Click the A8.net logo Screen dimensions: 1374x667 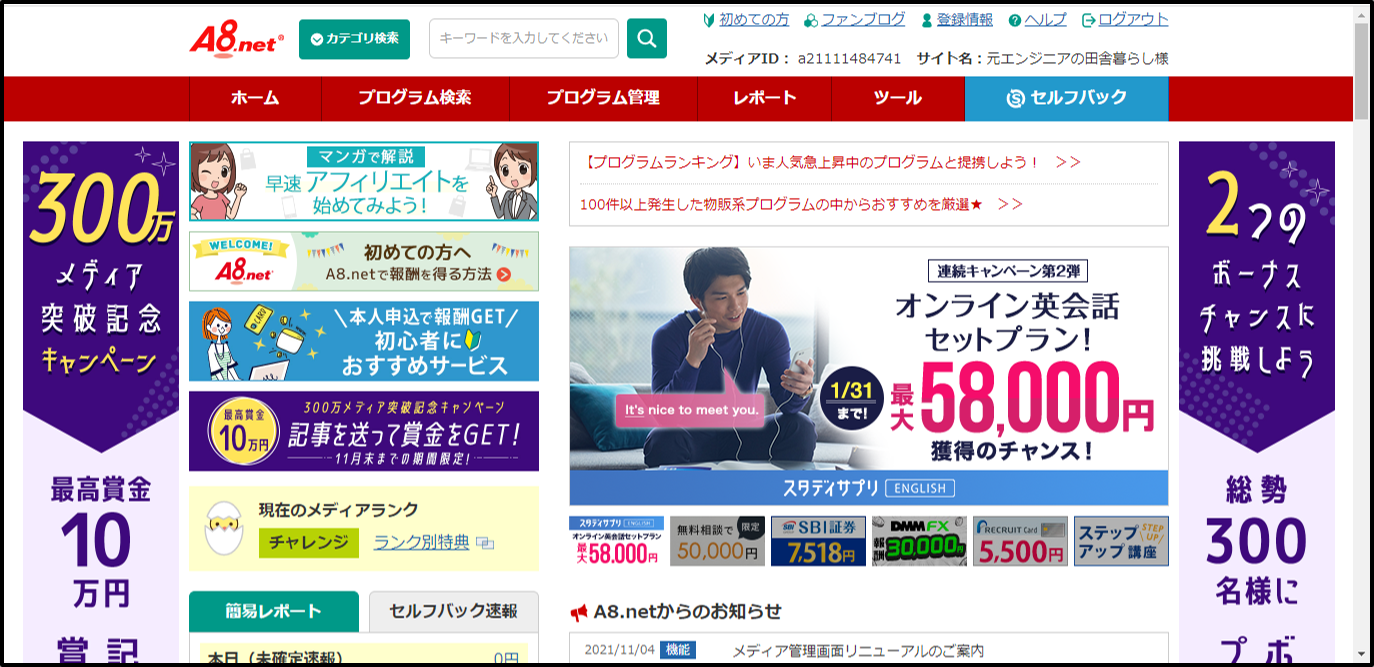[236, 40]
